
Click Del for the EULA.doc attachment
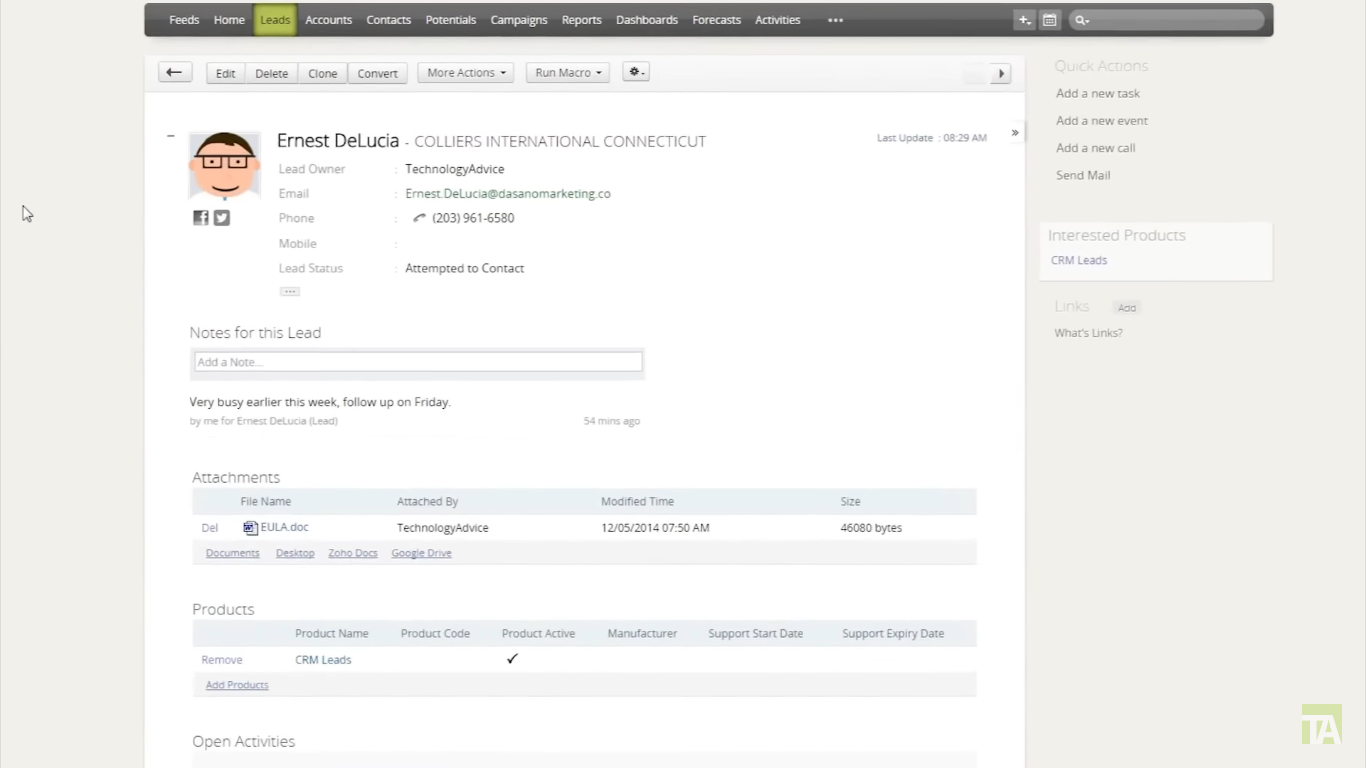(210, 528)
